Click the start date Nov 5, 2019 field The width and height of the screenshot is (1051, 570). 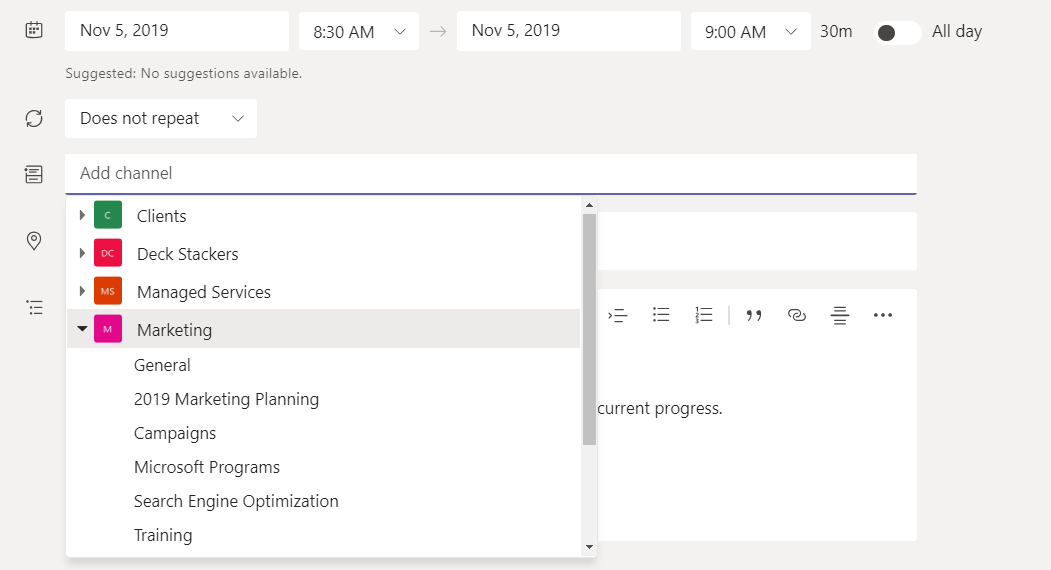pyautogui.click(x=176, y=31)
